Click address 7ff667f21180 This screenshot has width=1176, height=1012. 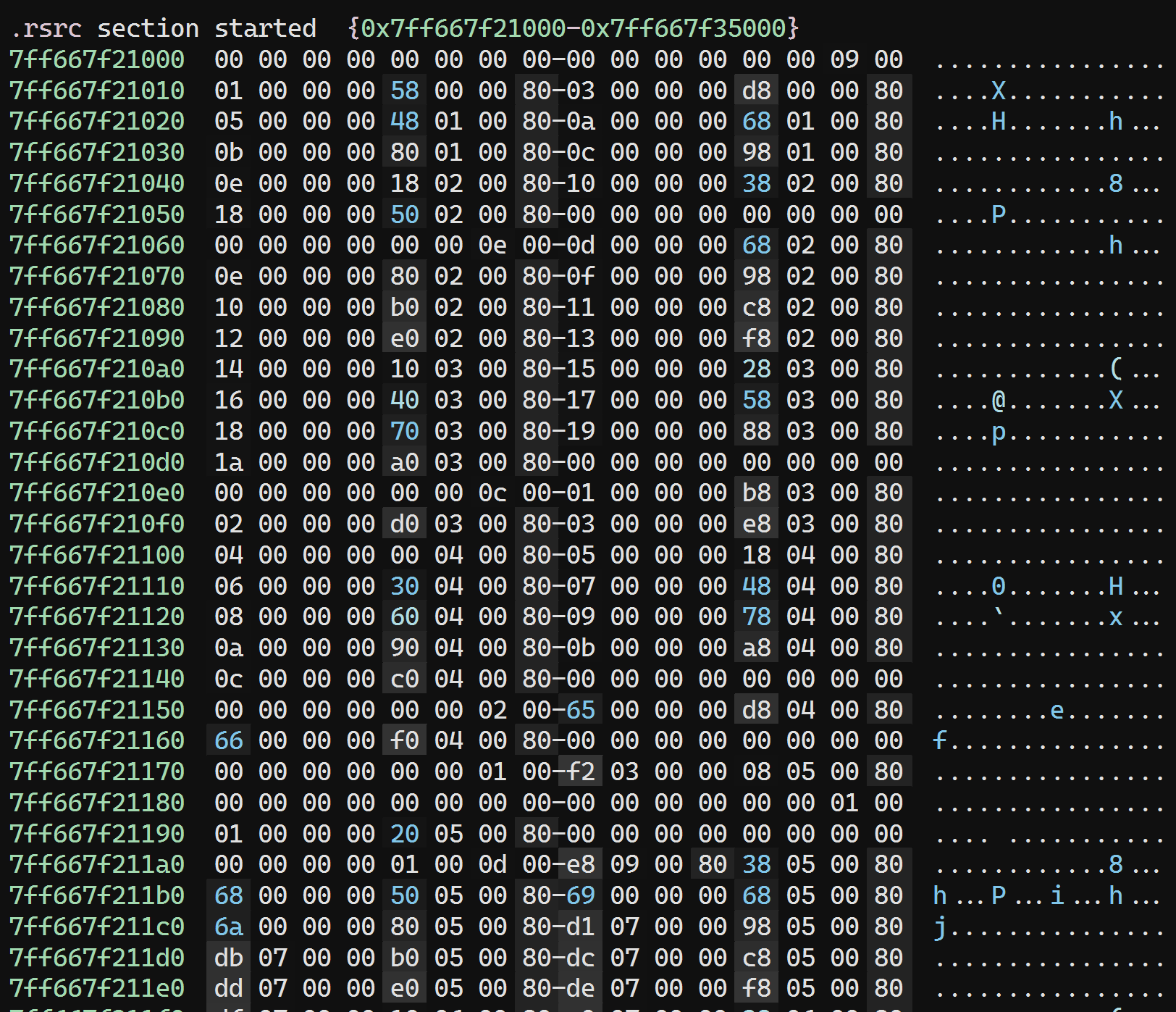pyautogui.click(x=97, y=803)
